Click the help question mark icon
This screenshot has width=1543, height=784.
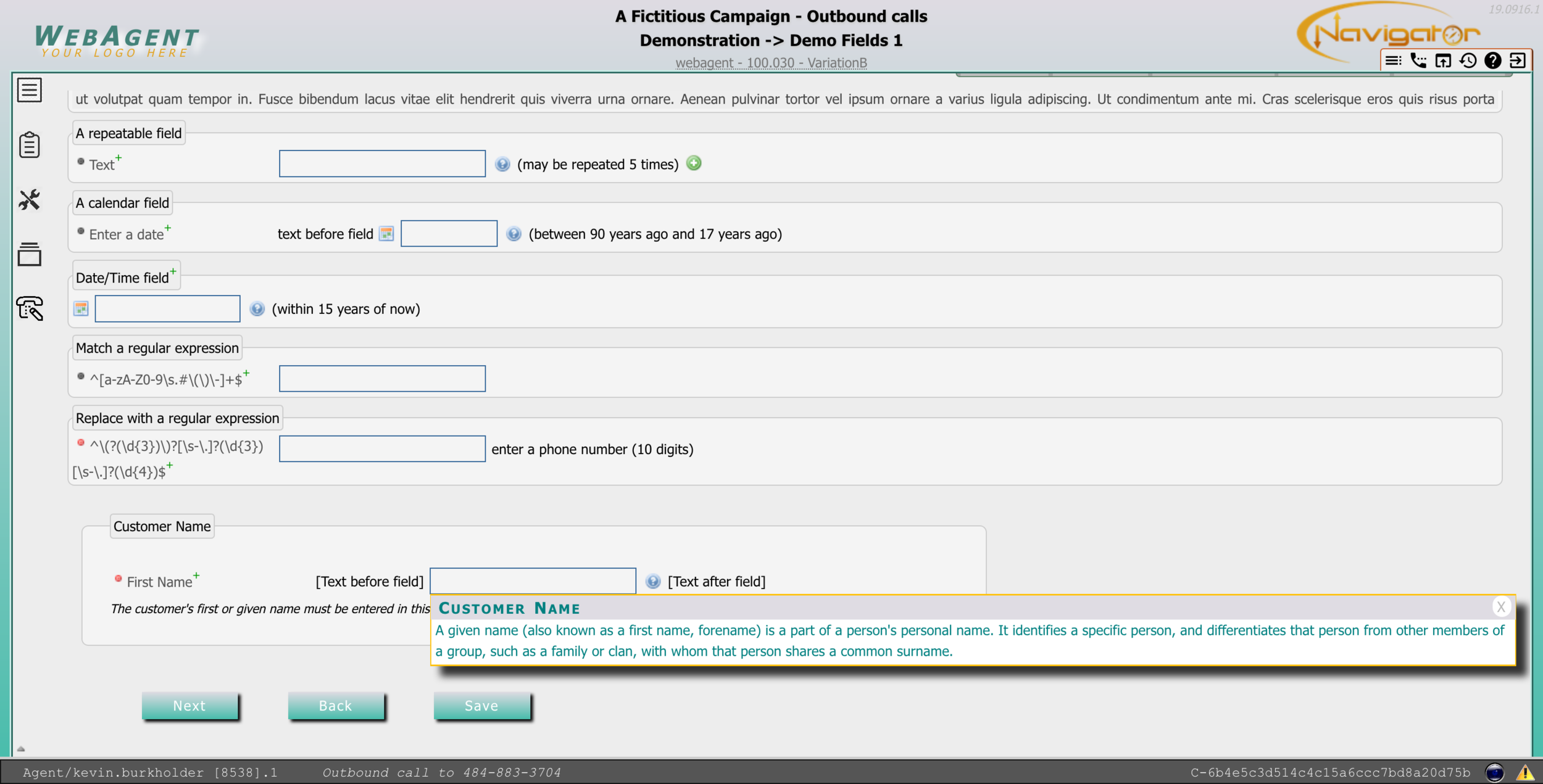click(x=1493, y=62)
